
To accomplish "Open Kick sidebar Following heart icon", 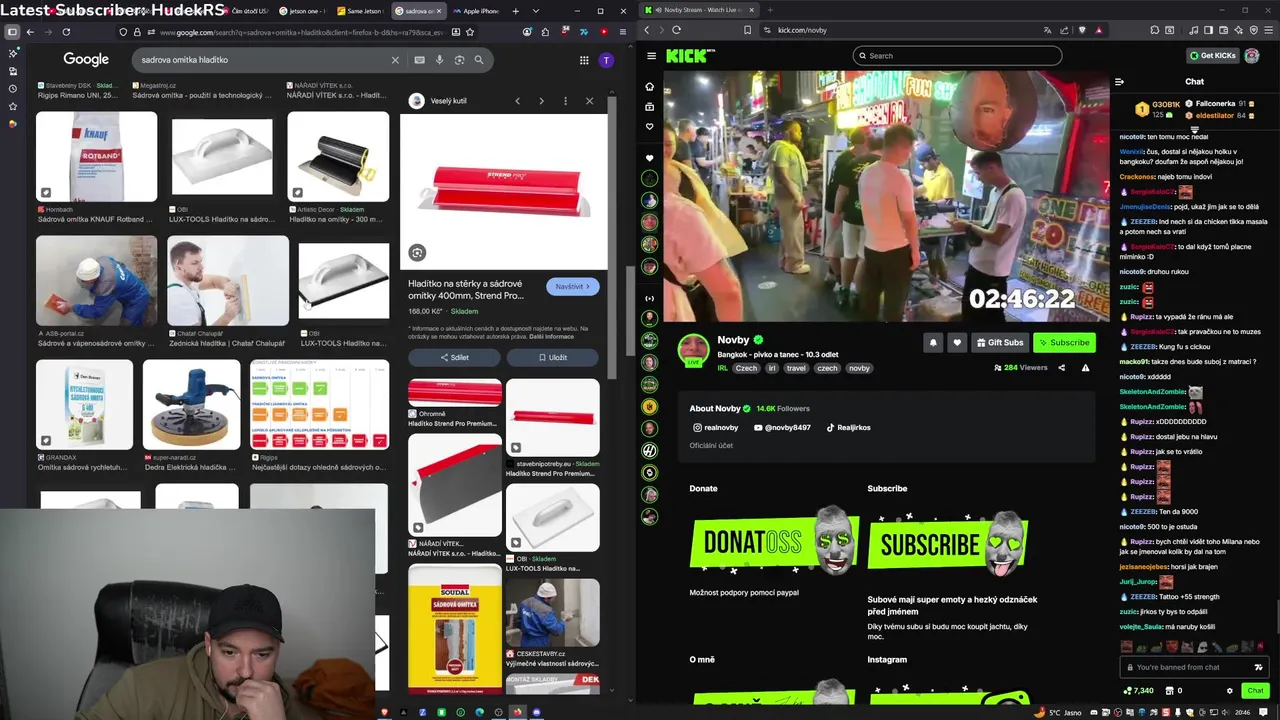I will [650, 126].
